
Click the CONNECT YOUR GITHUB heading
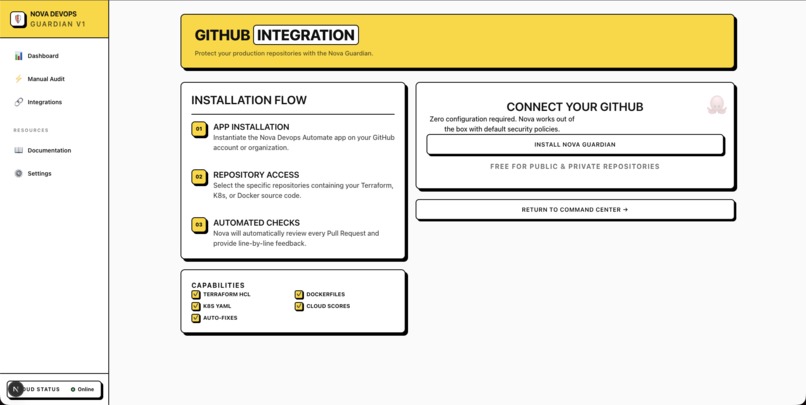click(x=575, y=107)
